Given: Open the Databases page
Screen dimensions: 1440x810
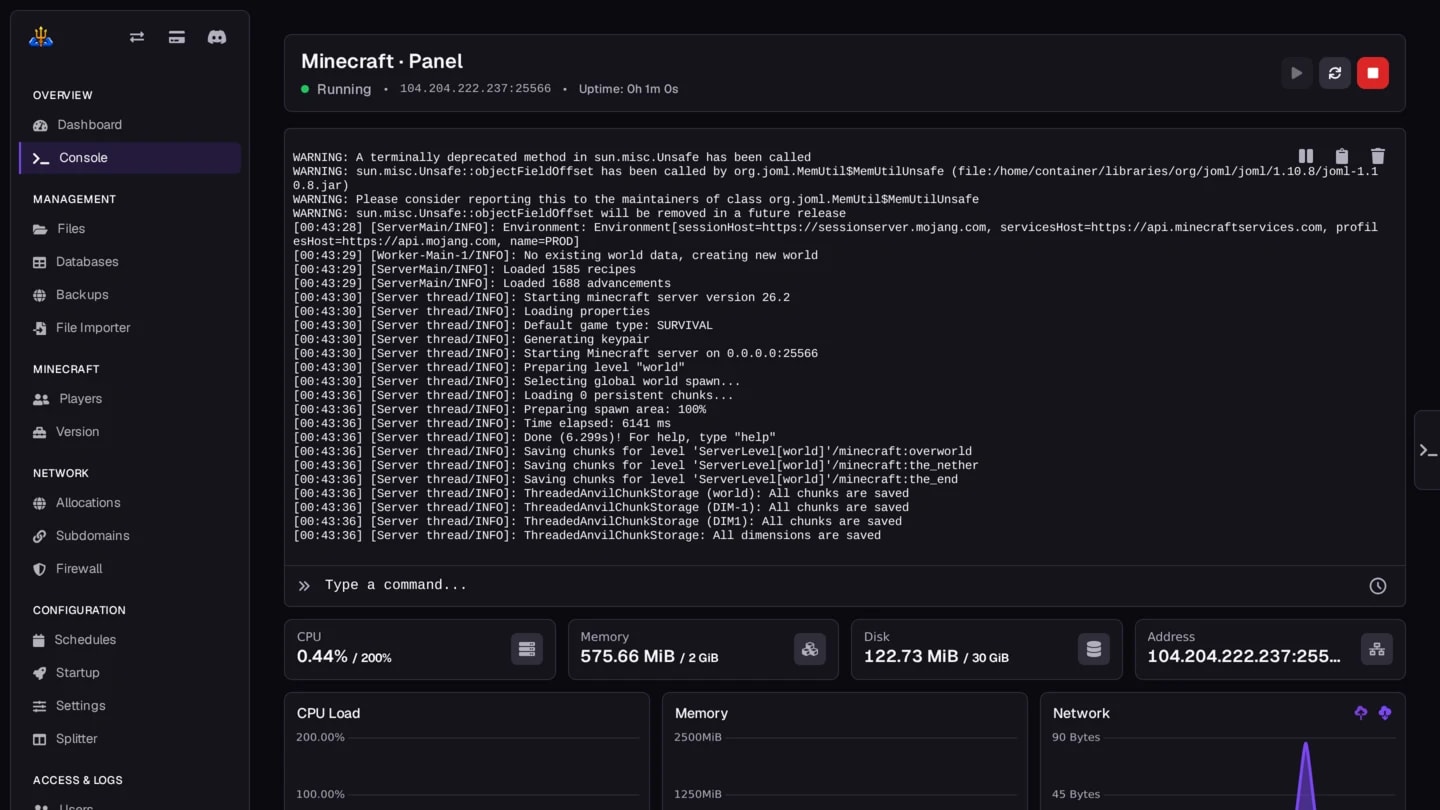Looking at the screenshot, I should click(130, 262).
